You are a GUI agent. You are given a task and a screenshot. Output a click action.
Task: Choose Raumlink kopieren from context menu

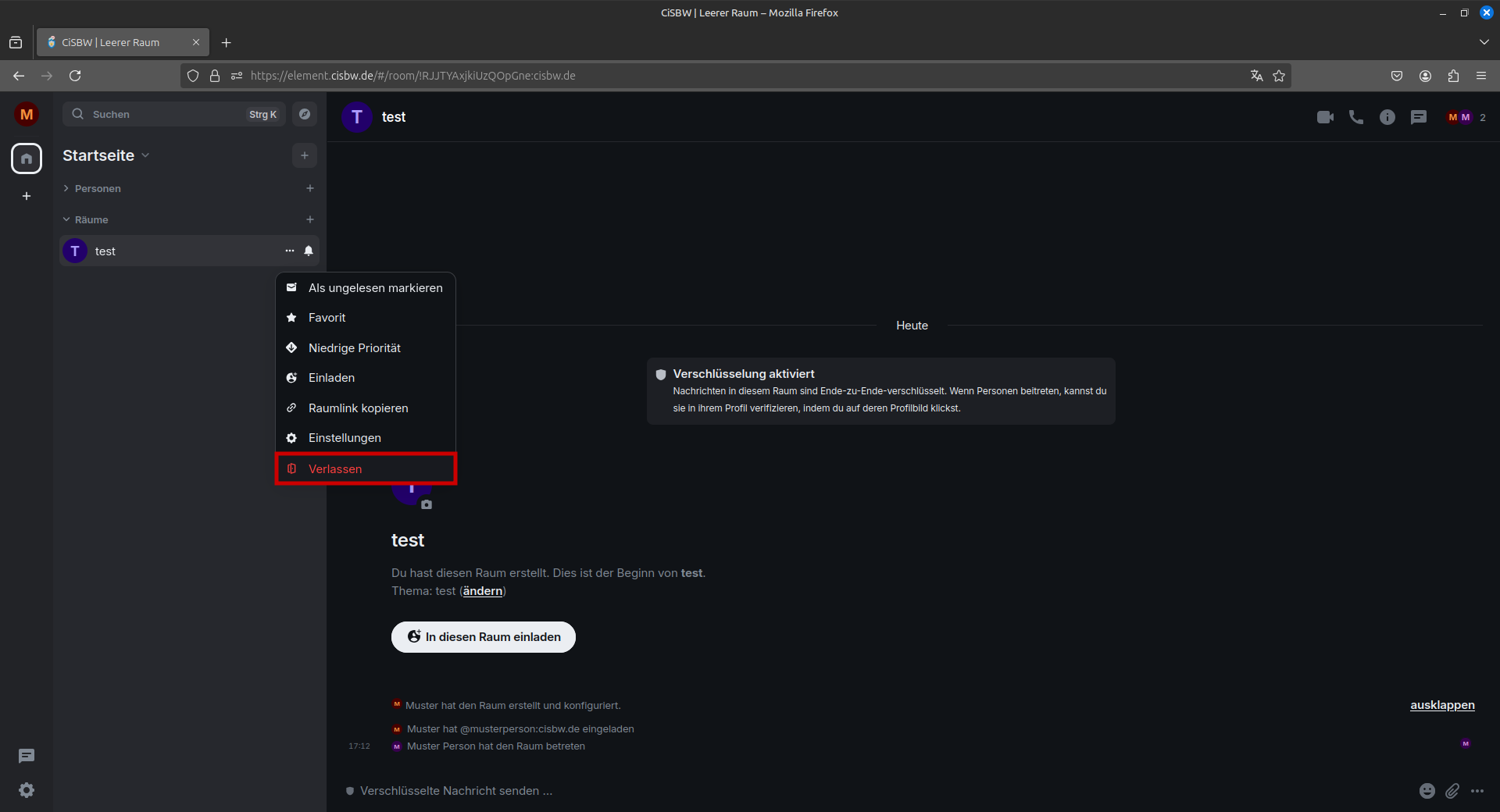[358, 408]
